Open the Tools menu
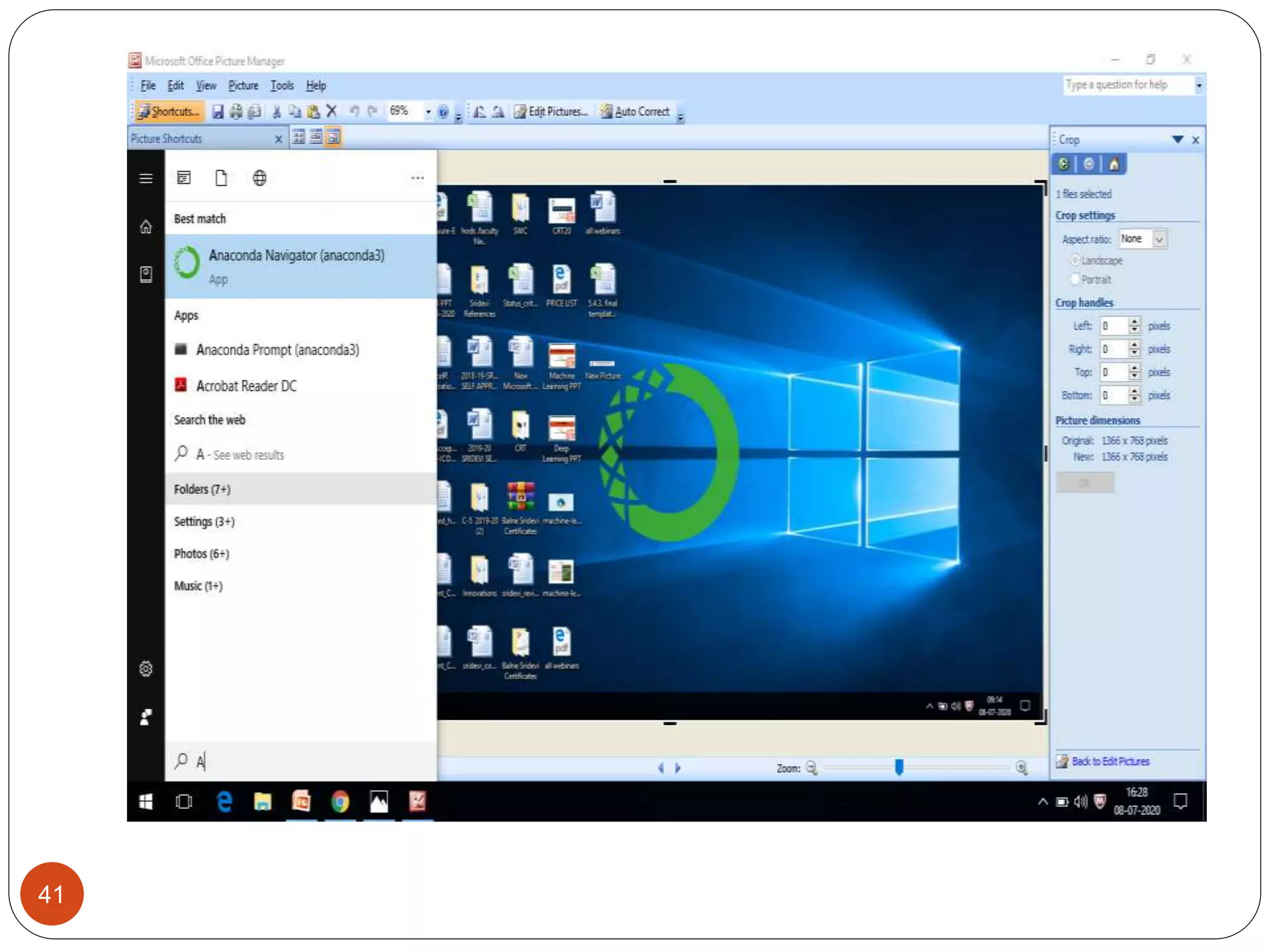 pos(282,86)
